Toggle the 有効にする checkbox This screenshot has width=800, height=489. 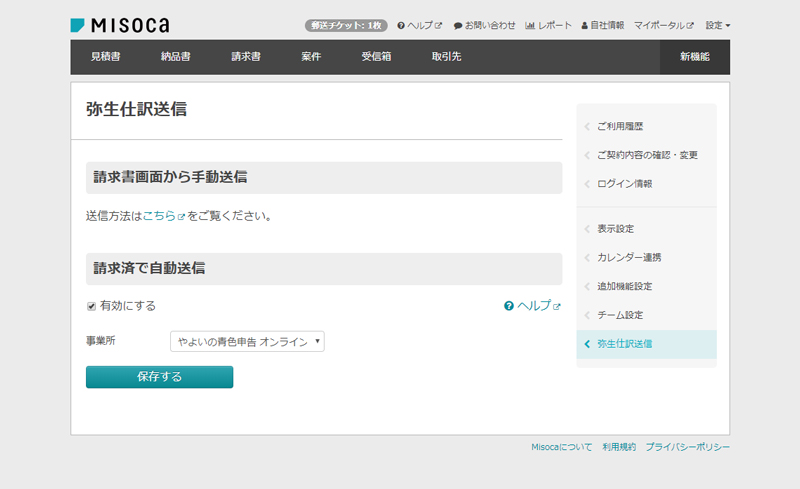tap(92, 306)
